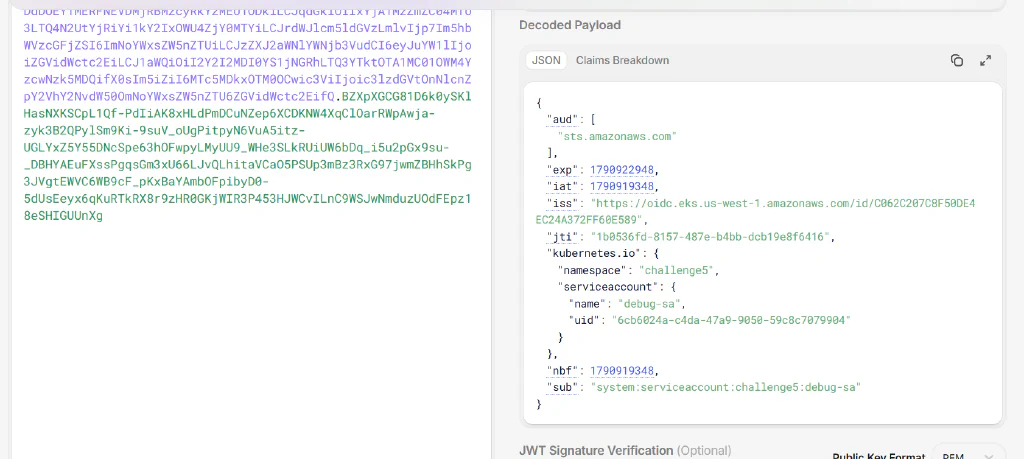Click the jti value in the payload

pyautogui.click(x=712, y=236)
